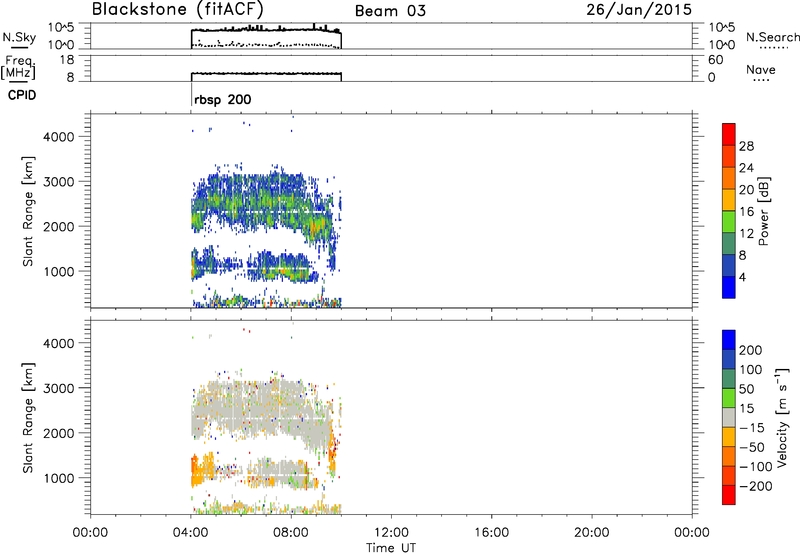Click the 'Blackstone (fitACF)' title text
This screenshot has height=554, width=800.
point(177,9)
